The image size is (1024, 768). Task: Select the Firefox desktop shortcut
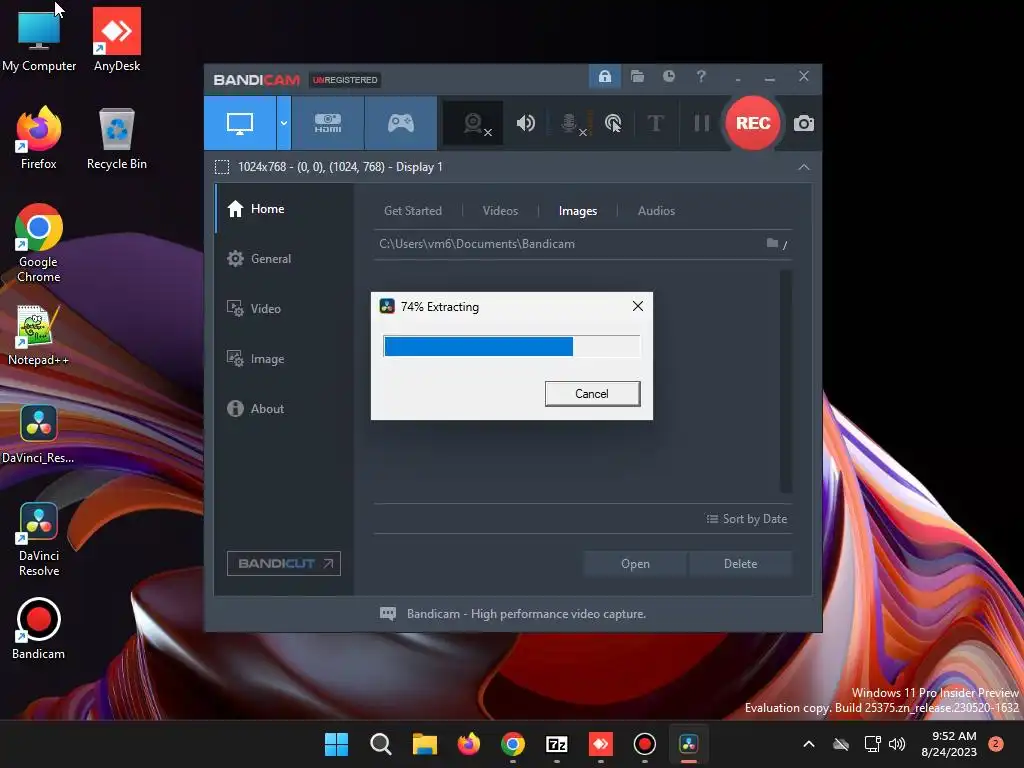click(x=39, y=138)
